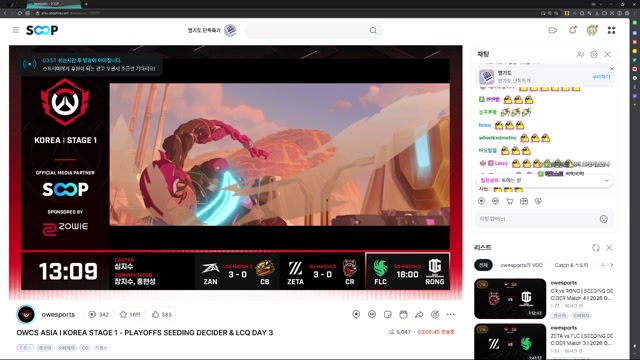
Task: Select the Catch & story list tab
Action: [x=571, y=265]
